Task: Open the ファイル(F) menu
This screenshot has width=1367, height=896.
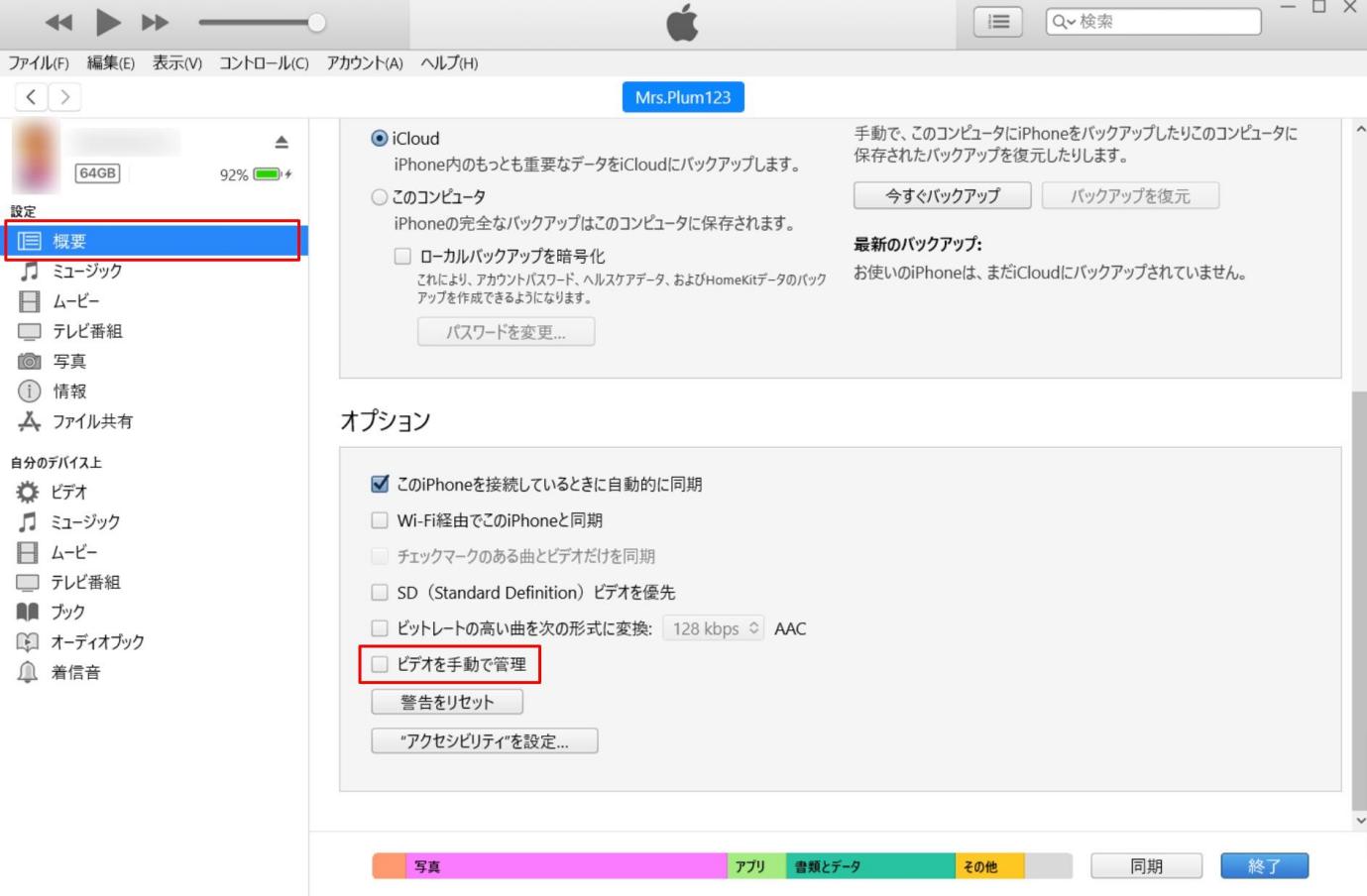Action: (39, 62)
